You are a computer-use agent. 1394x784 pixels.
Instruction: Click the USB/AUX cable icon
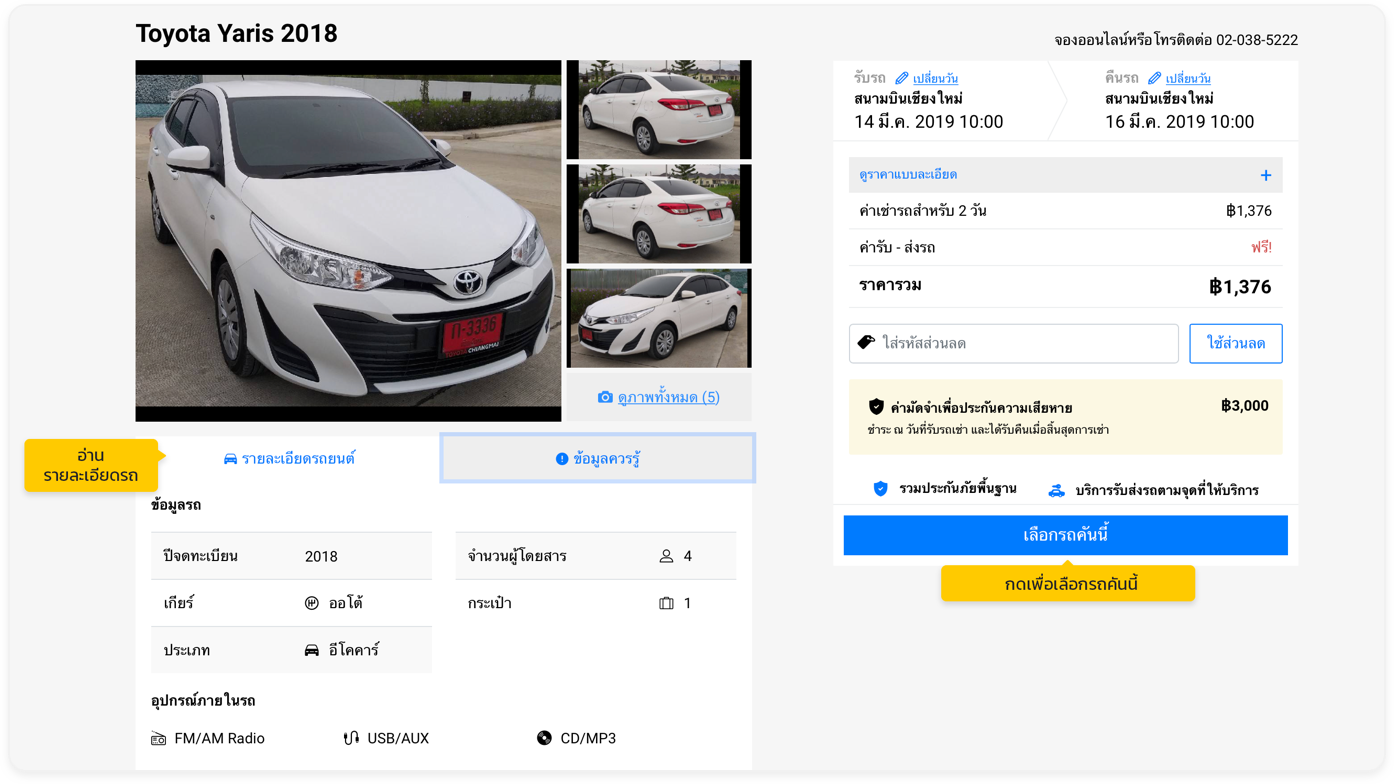pyautogui.click(x=351, y=739)
